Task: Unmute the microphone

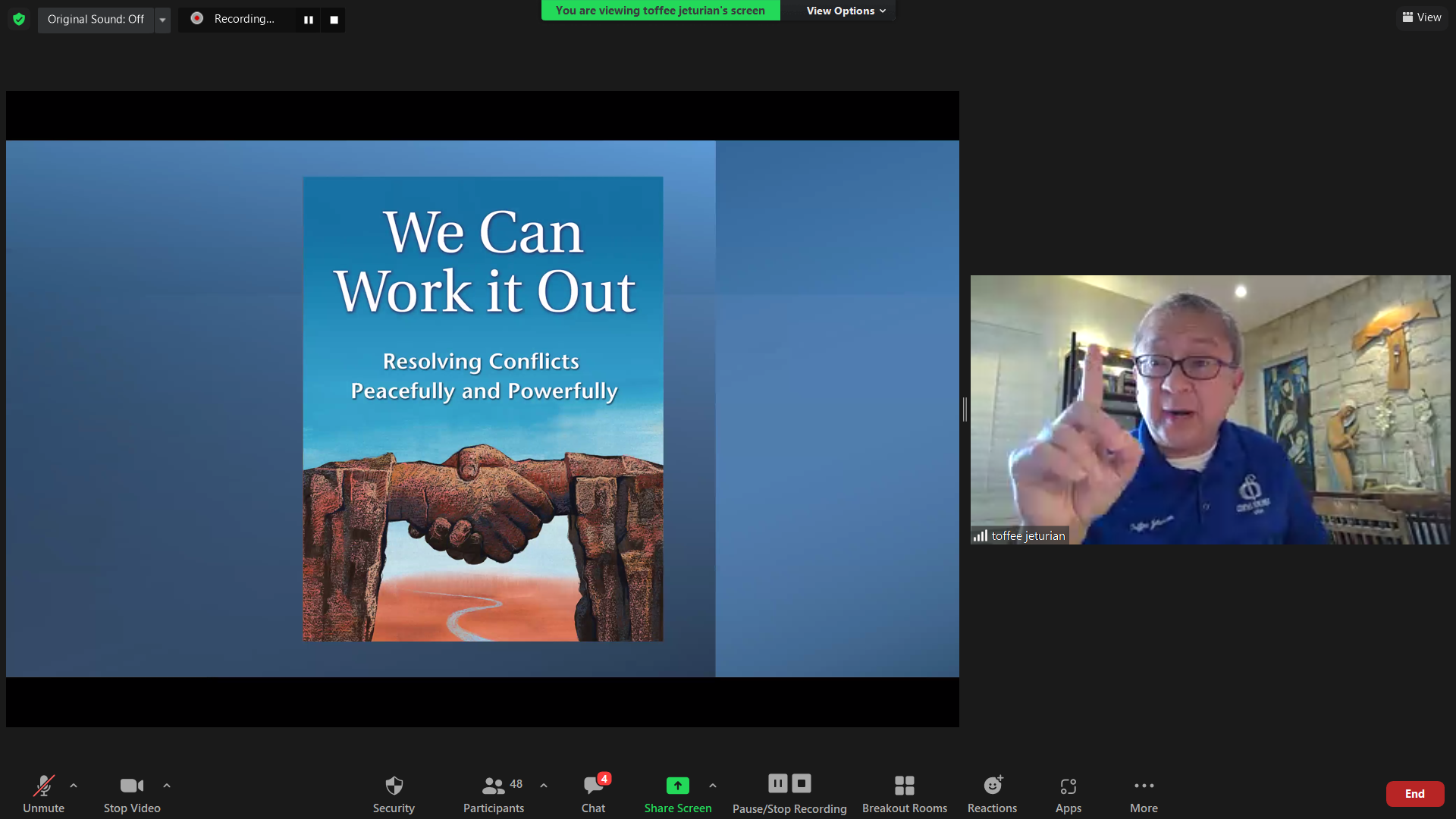Action: coord(43,794)
